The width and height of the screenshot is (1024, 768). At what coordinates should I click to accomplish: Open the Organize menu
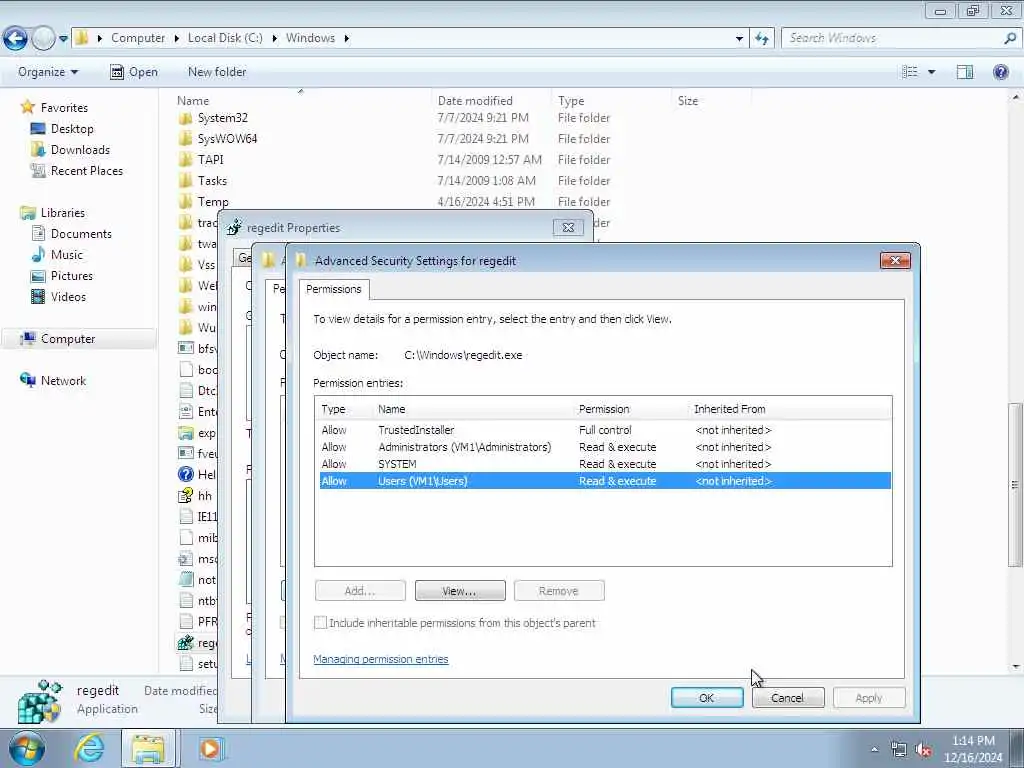coord(48,72)
